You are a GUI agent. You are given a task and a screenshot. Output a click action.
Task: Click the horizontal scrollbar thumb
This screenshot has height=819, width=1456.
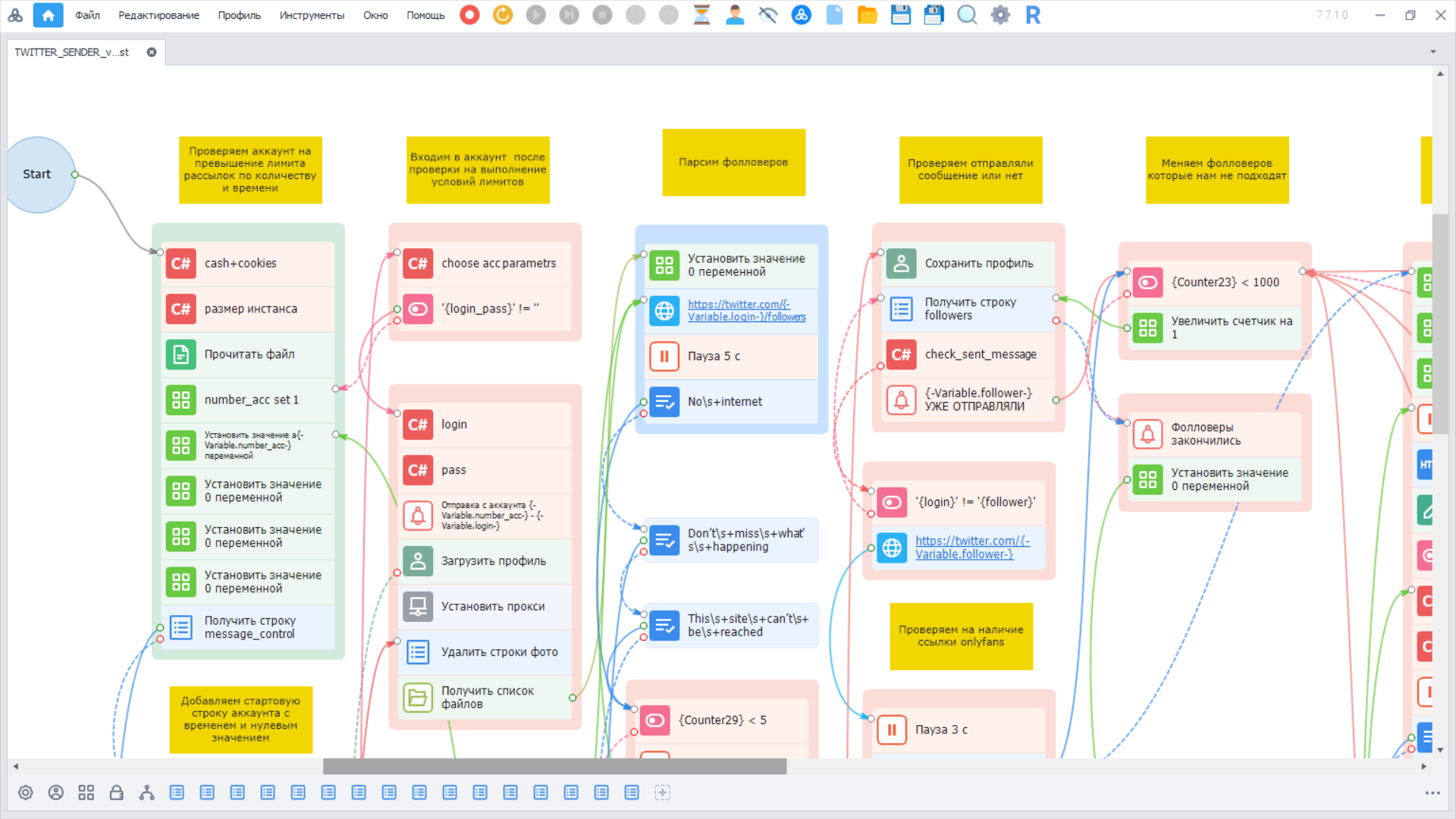click(x=554, y=766)
